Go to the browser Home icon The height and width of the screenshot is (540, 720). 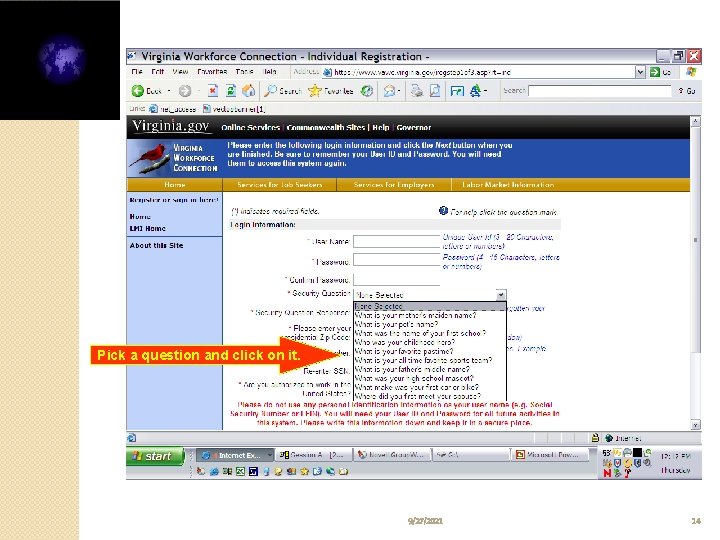tap(248, 90)
